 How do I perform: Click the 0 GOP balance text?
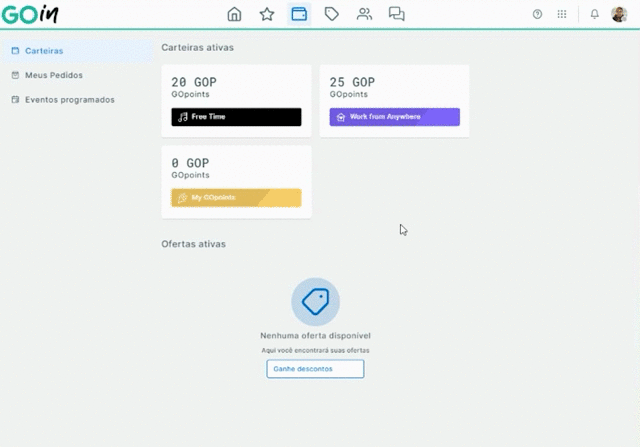click(190, 163)
